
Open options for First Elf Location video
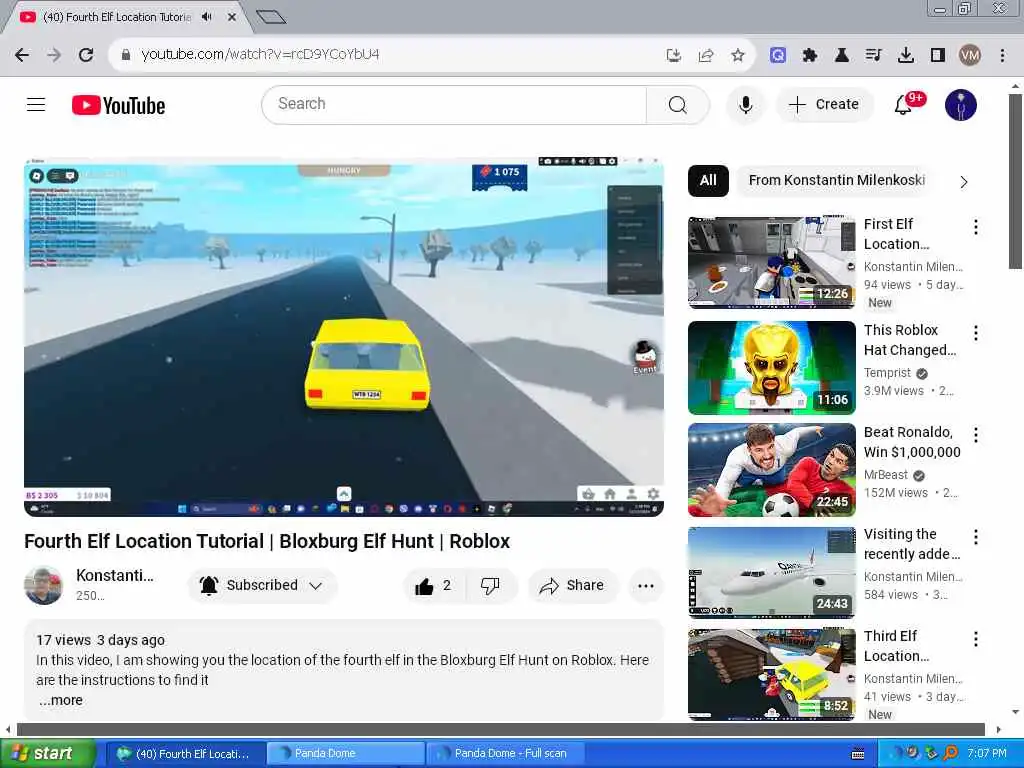pos(976,227)
